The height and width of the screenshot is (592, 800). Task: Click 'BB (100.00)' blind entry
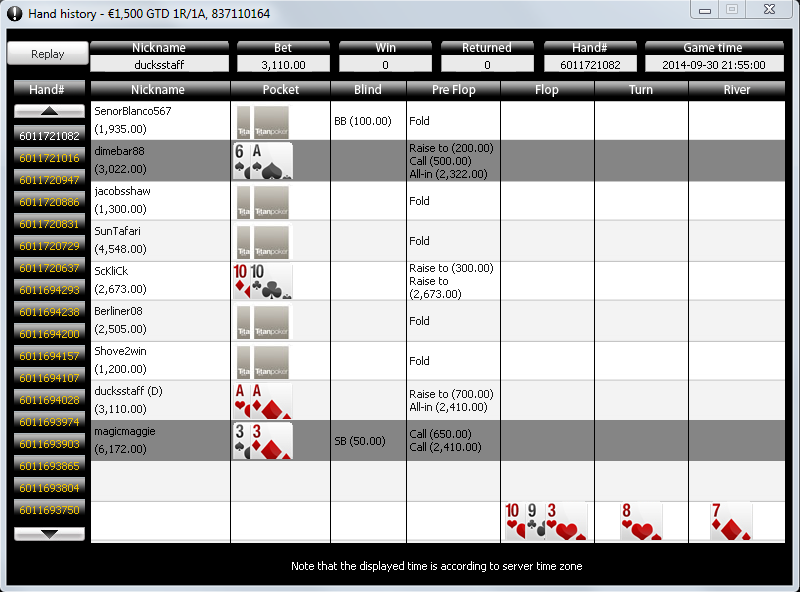363,121
